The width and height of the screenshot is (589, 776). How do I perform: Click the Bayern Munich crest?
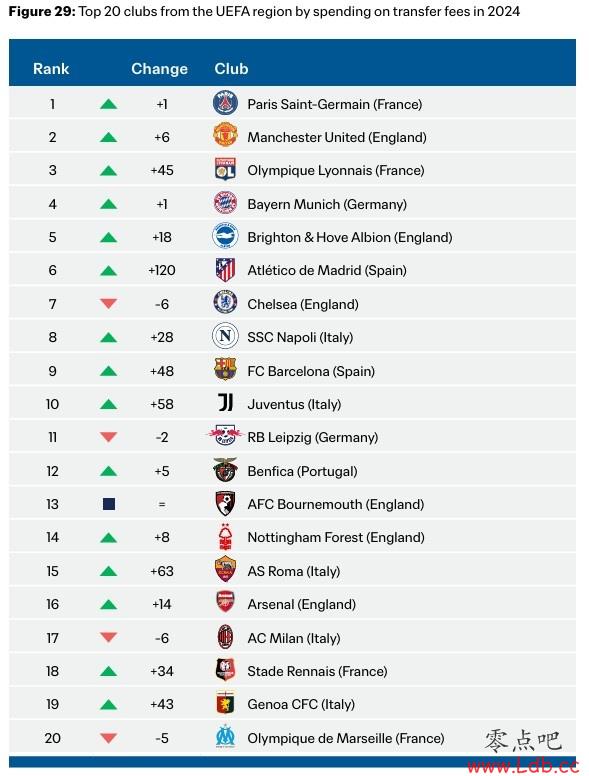click(x=225, y=203)
